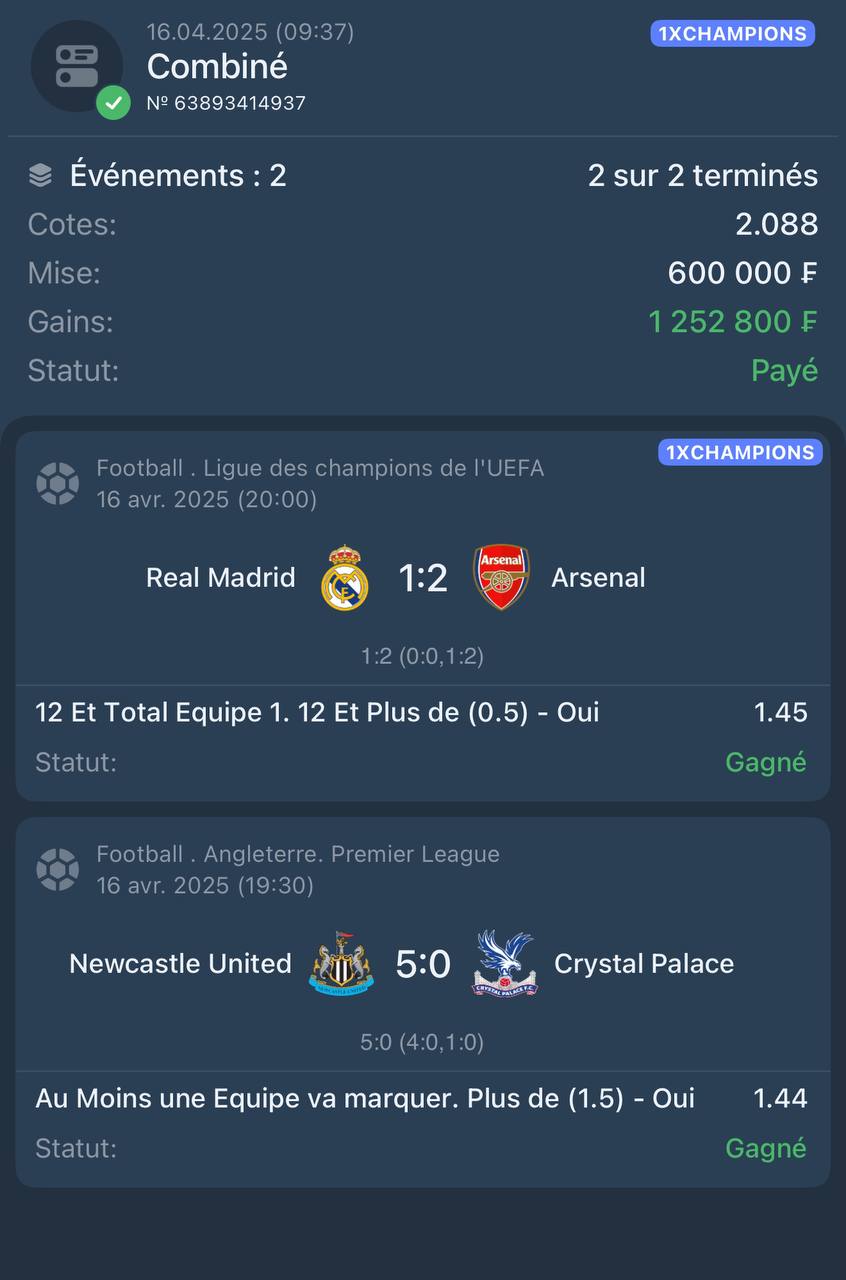The height and width of the screenshot is (1280, 846).
Task: Click the Gagné status under Arsenal match
Action: point(766,762)
